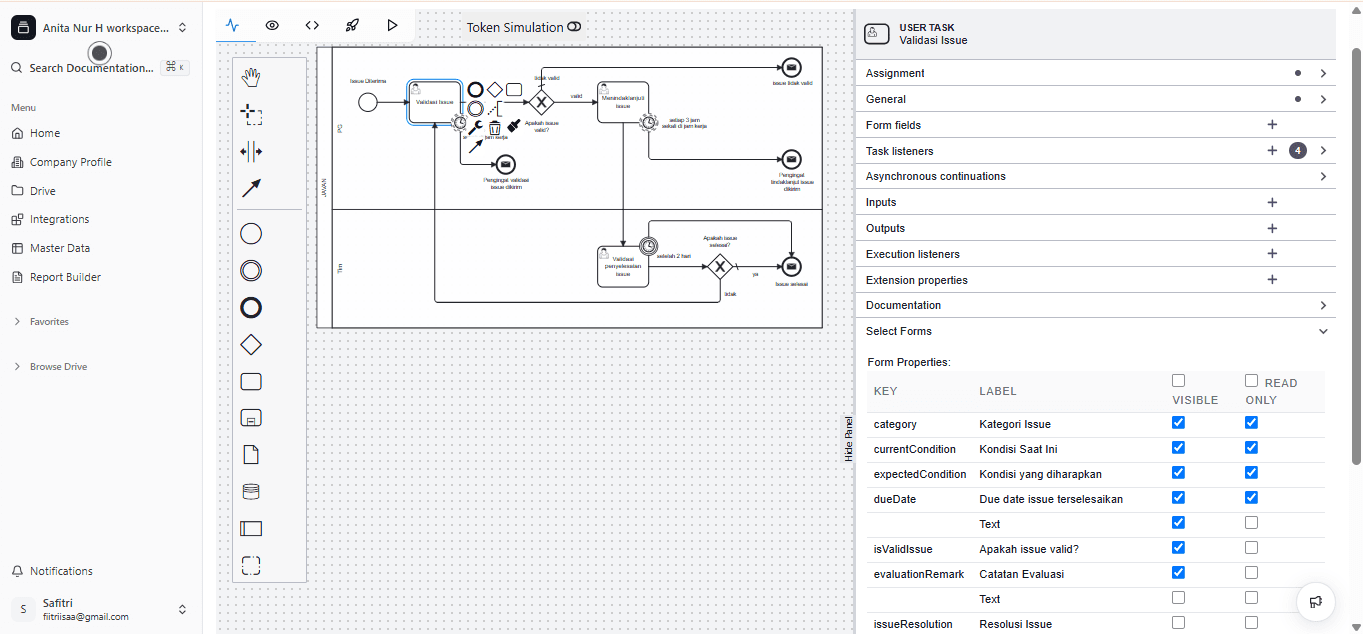Collapse the Select Forms section
Screen dimensions: 1363x634
click(x=1322, y=331)
